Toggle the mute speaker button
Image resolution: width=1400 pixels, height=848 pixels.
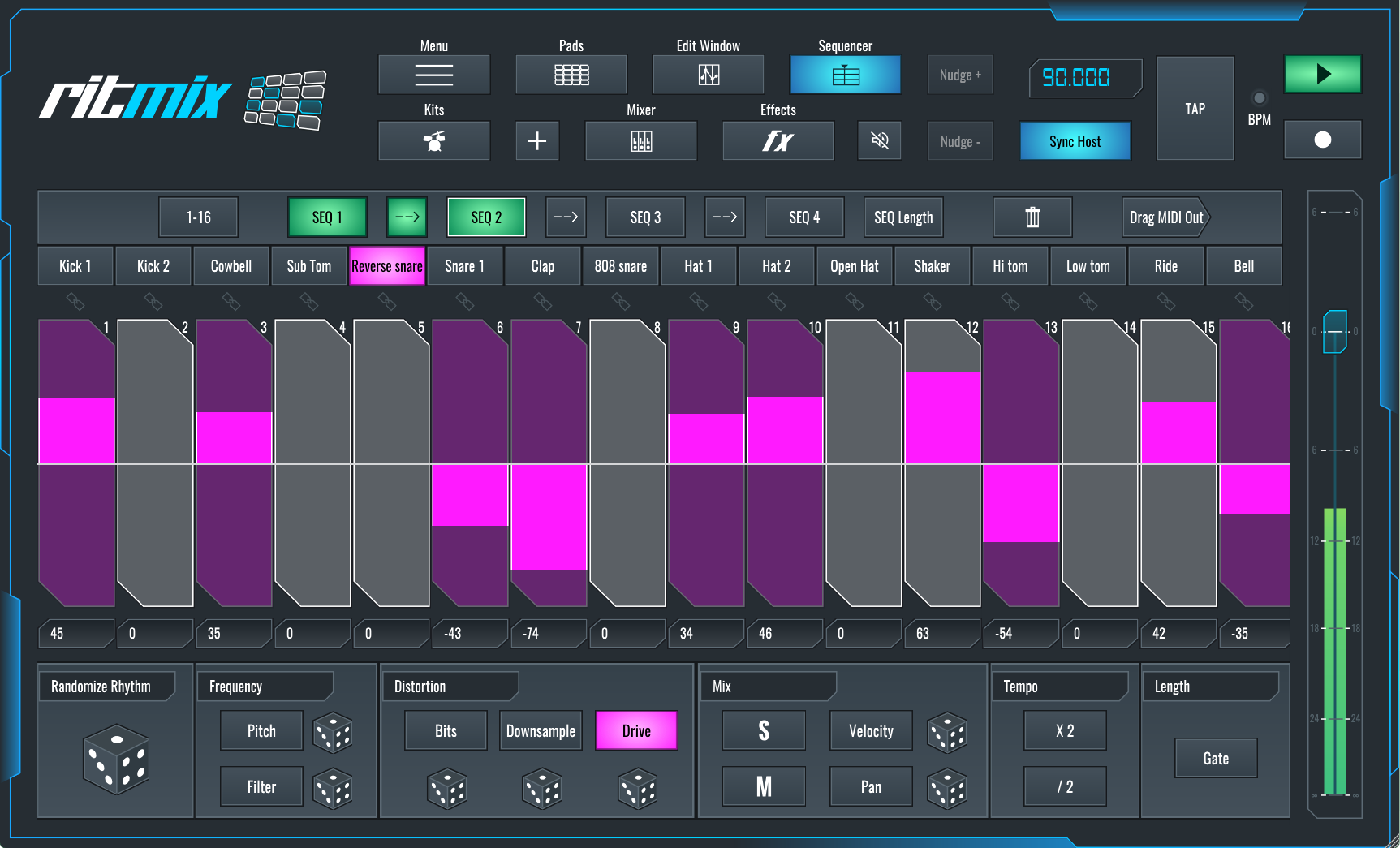tap(879, 141)
